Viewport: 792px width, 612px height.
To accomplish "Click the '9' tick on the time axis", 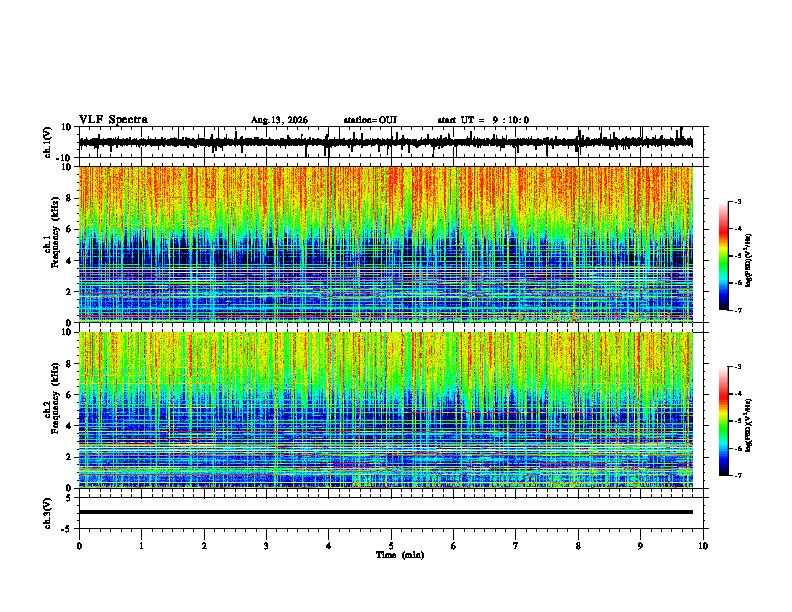I will 640,546.
